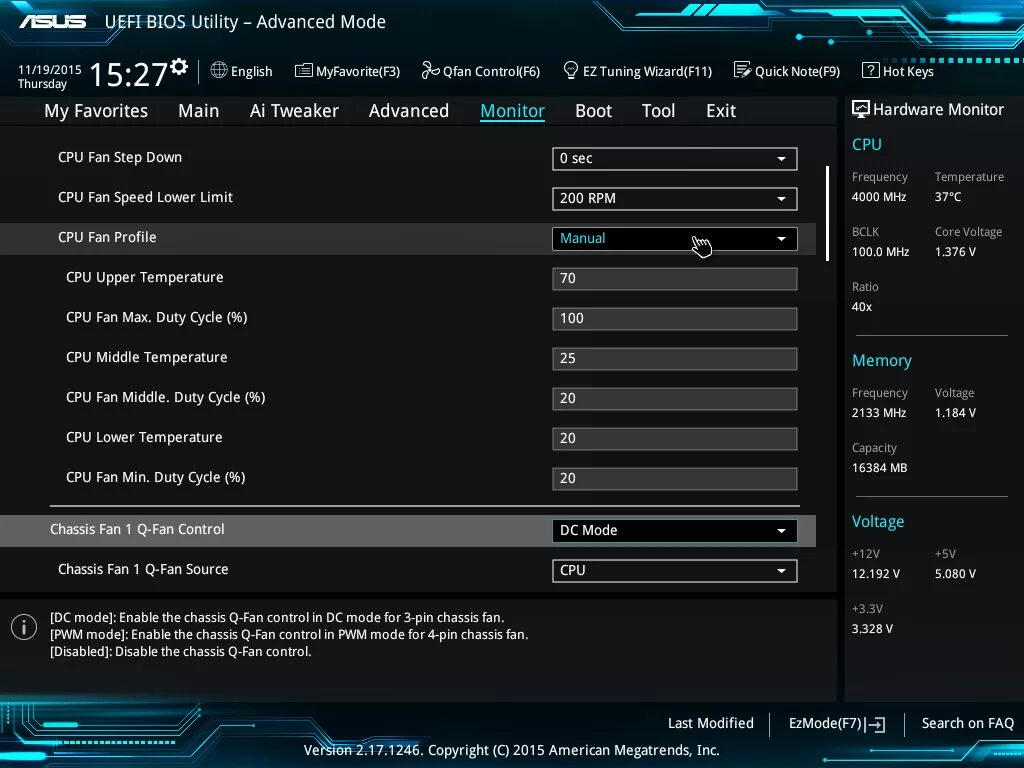Launch EZ Tuning Wizard(F11) bulb icon
The height and width of the screenshot is (768, 1024).
[x=570, y=70]
